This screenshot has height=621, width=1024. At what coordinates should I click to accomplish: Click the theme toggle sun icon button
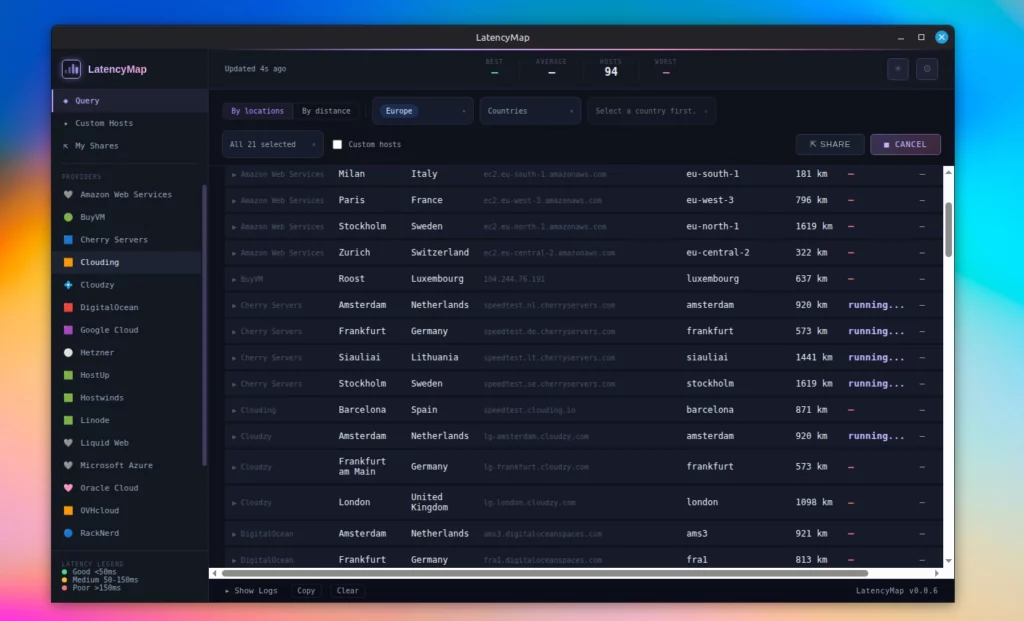897,69
